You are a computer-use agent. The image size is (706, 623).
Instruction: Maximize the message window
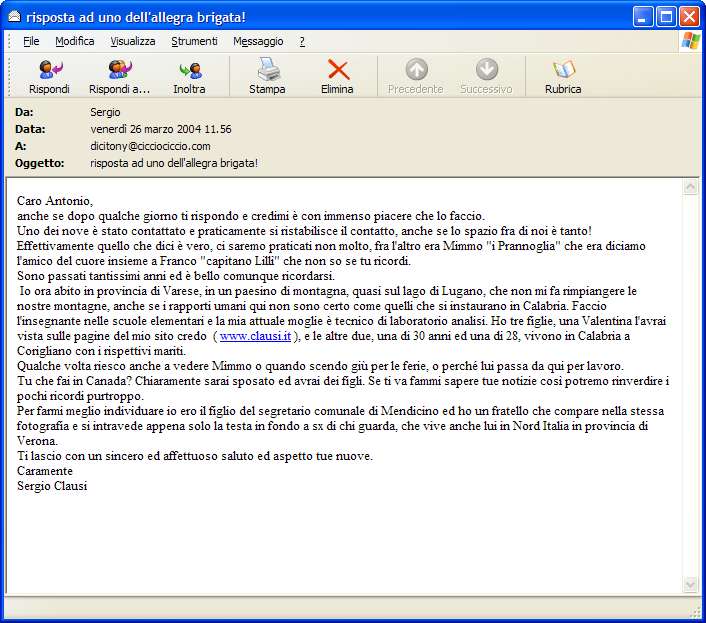point(666,17)
